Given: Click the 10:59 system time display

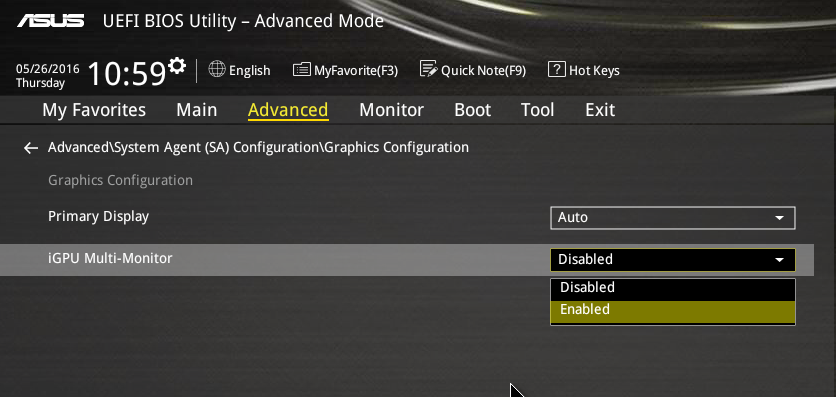Looking at the screenshot, I should [126, 74].
